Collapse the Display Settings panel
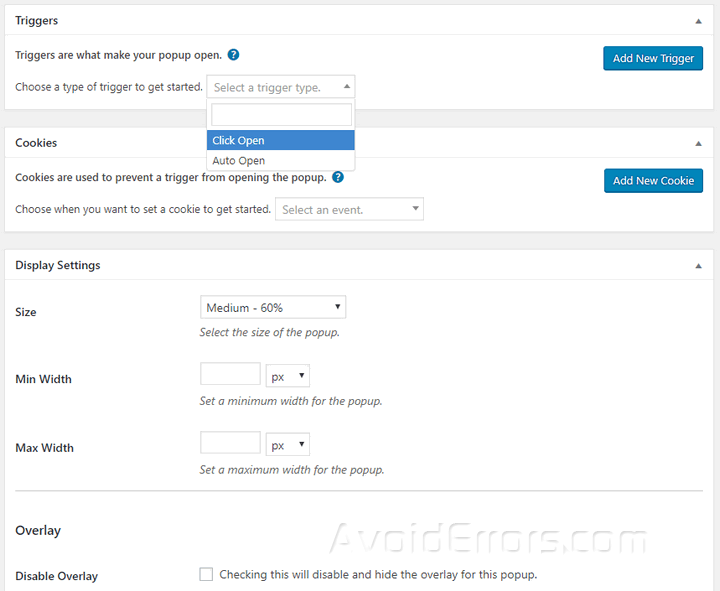Screen dimensions: 720x591 698,266
